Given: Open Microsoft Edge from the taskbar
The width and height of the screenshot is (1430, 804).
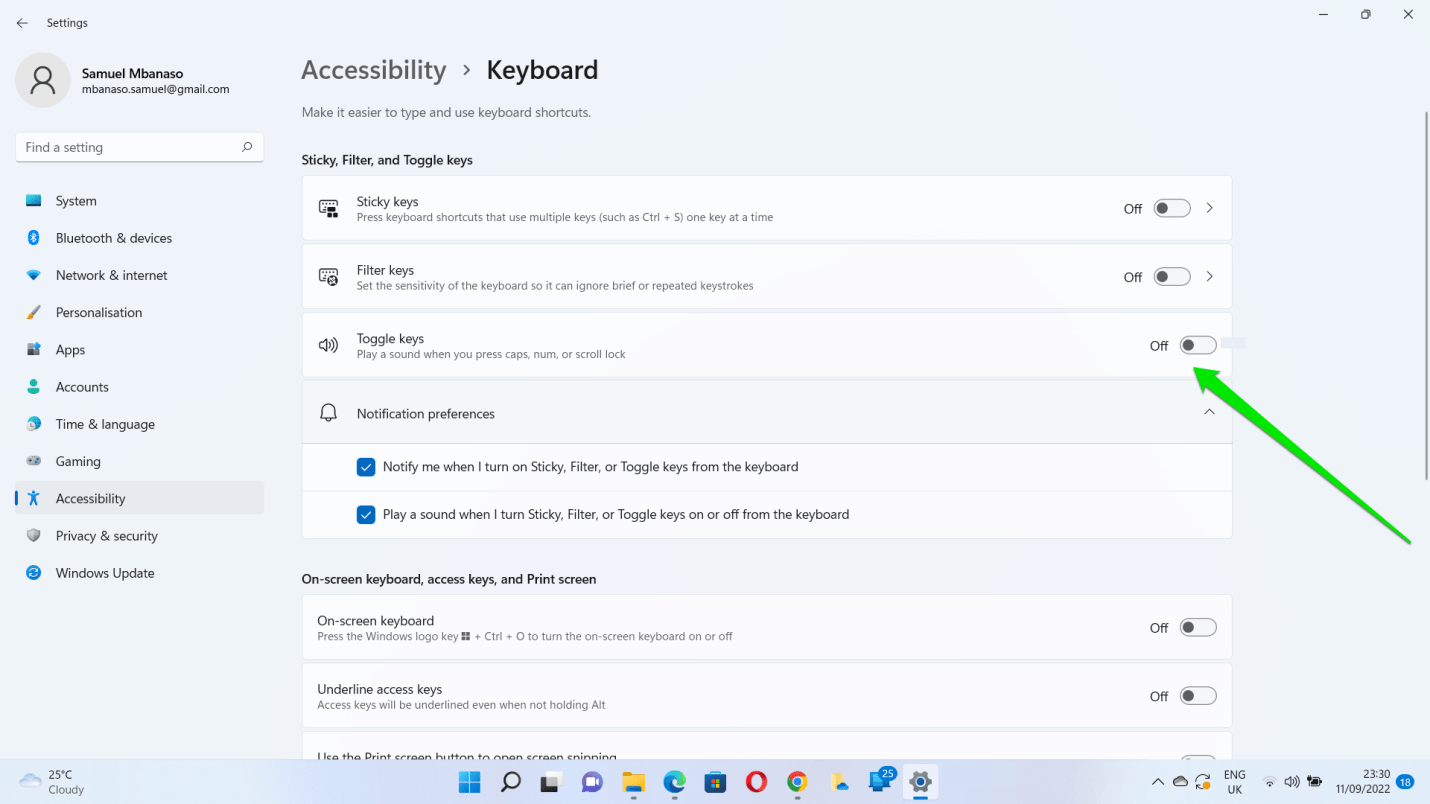Looking at the screenshot, I should (674, 781).
